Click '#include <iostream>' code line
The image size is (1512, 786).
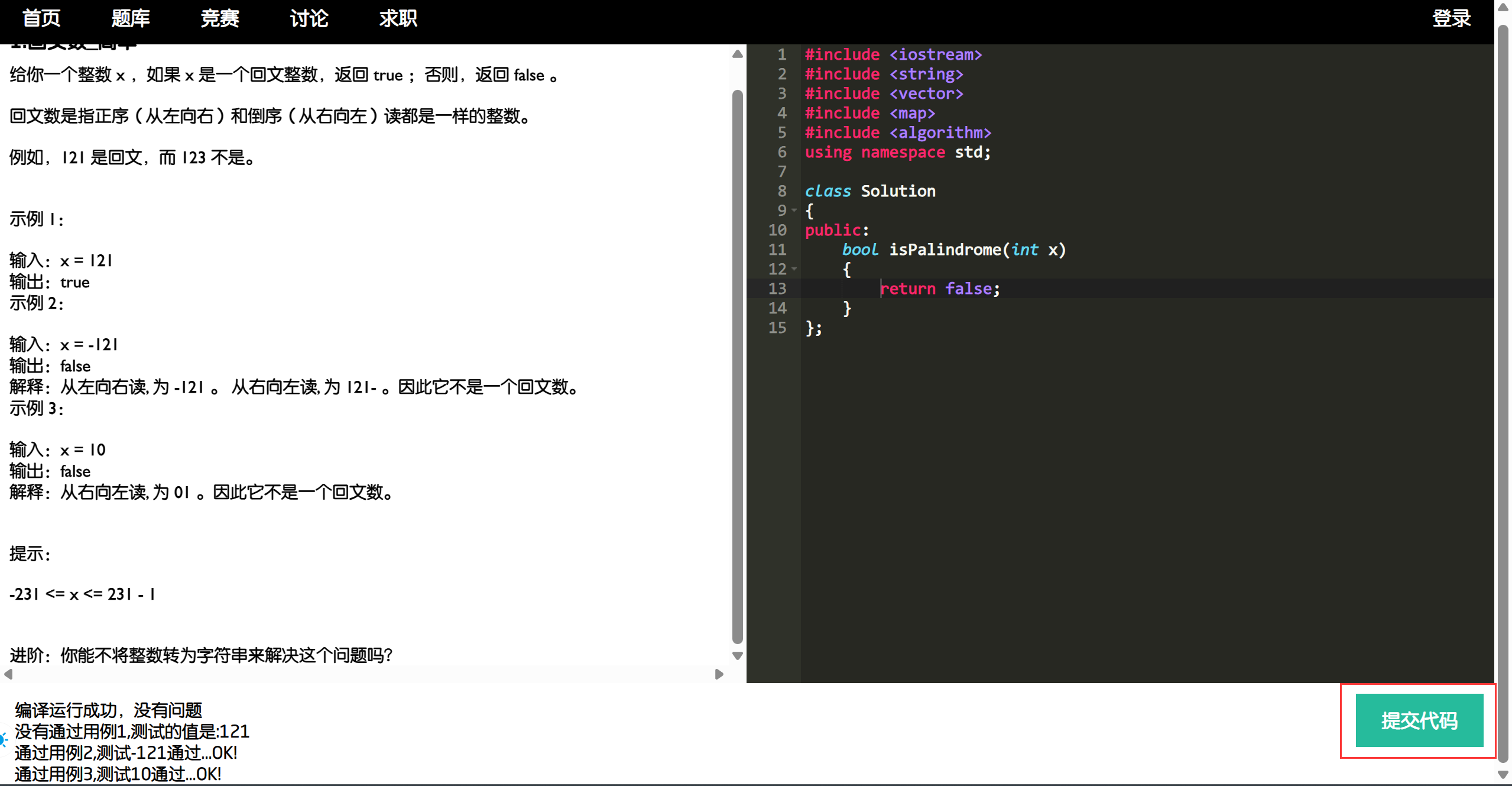point(893,54)
